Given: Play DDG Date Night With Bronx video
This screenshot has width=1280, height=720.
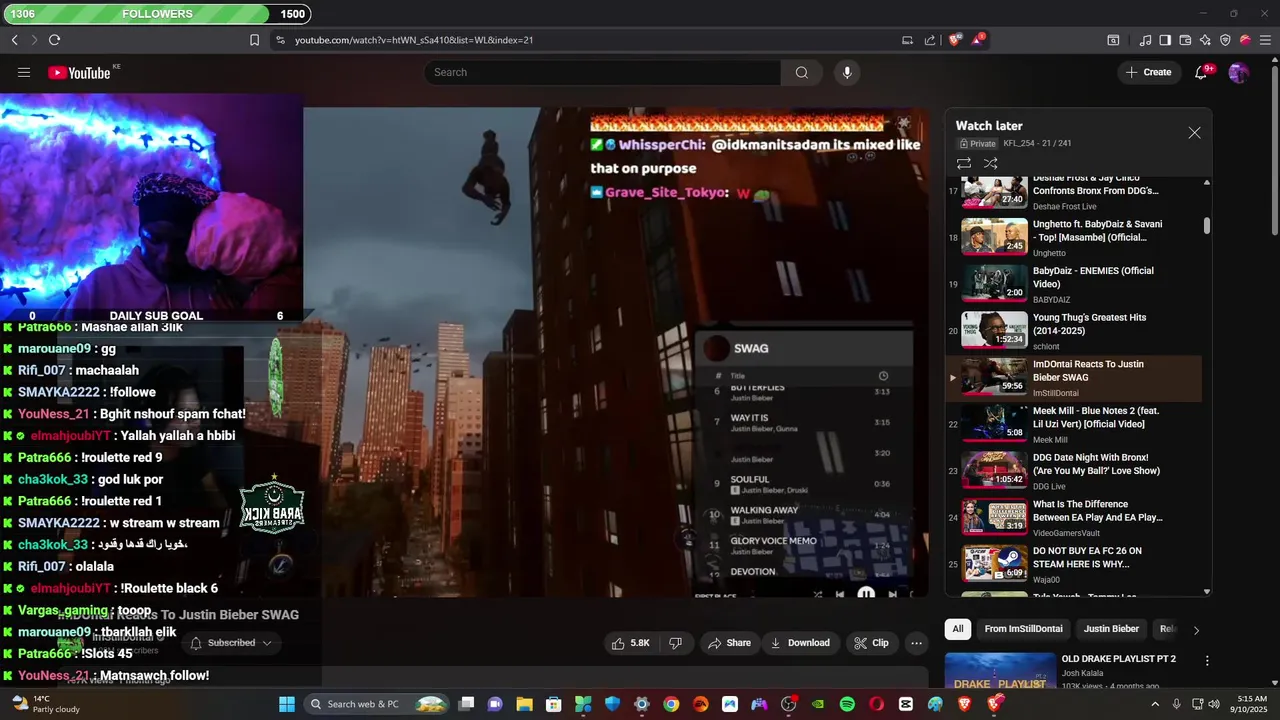Looking at the screenshot, I should pos(1075,471).
